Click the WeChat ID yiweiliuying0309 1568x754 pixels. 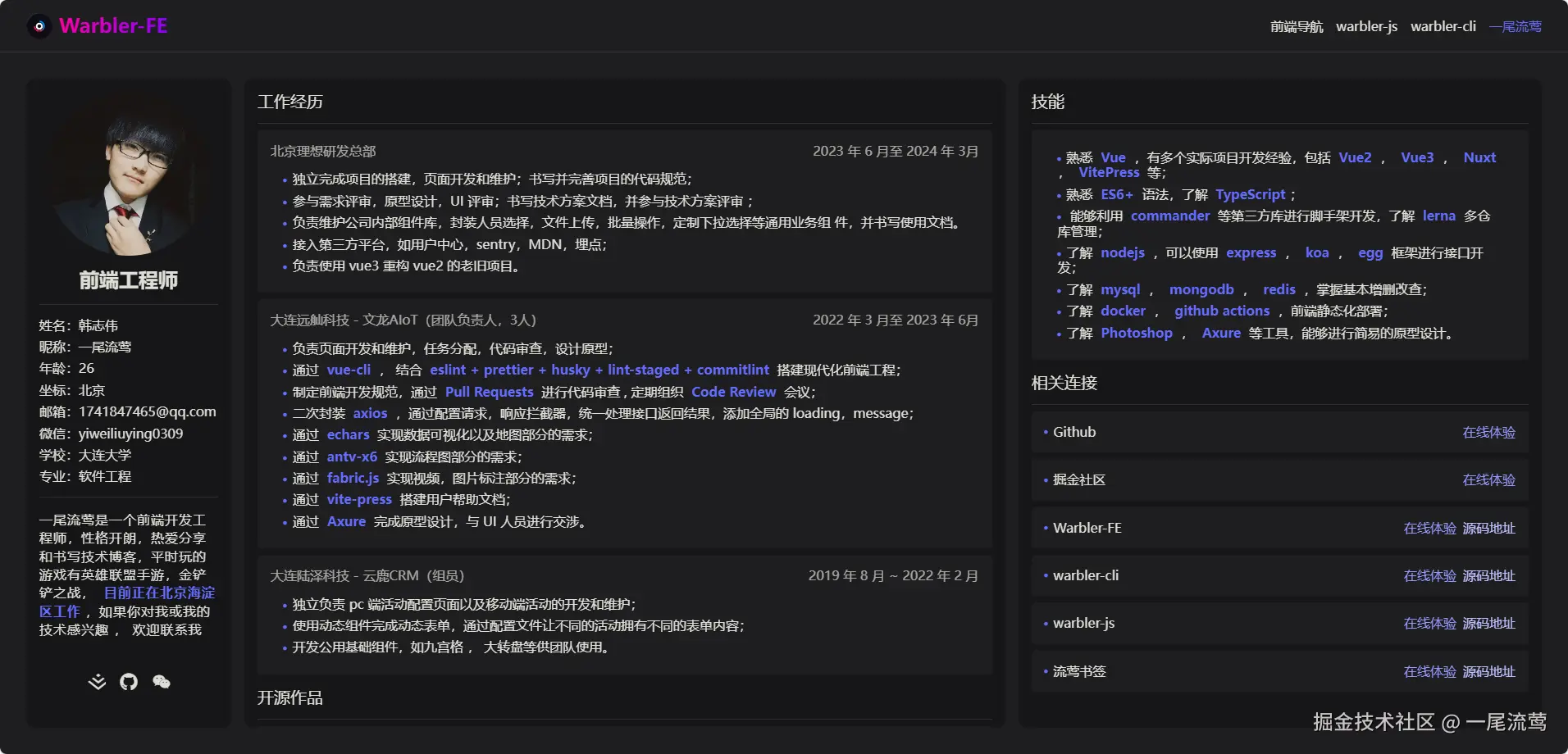(131, 434)
